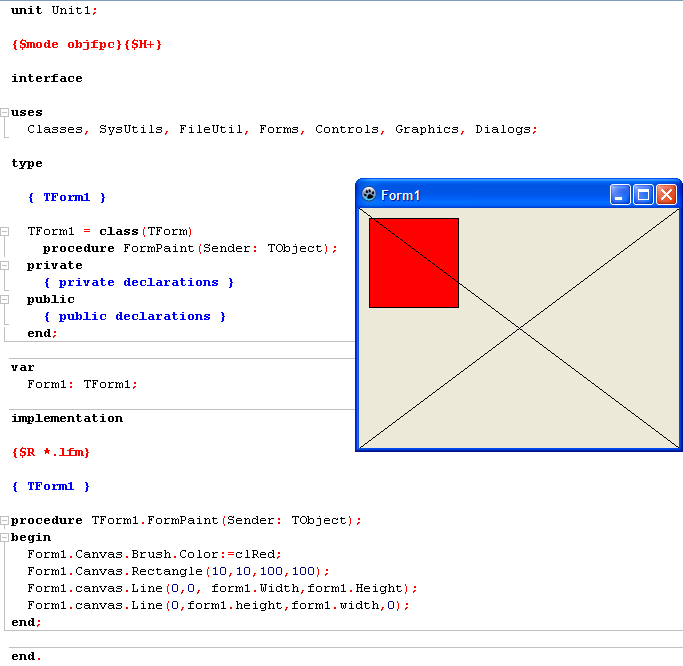Image resolution: width=683 pixels, height=666 pixels.
Task: Click 'Classes' in the uses list
Action: point(55,129)
